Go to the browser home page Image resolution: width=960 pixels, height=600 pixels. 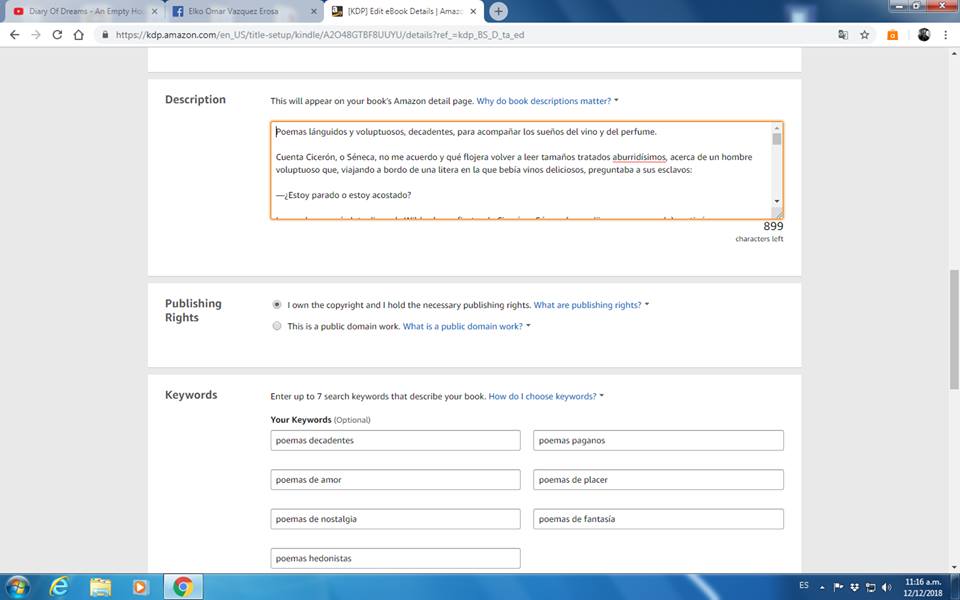click(79, 34)
